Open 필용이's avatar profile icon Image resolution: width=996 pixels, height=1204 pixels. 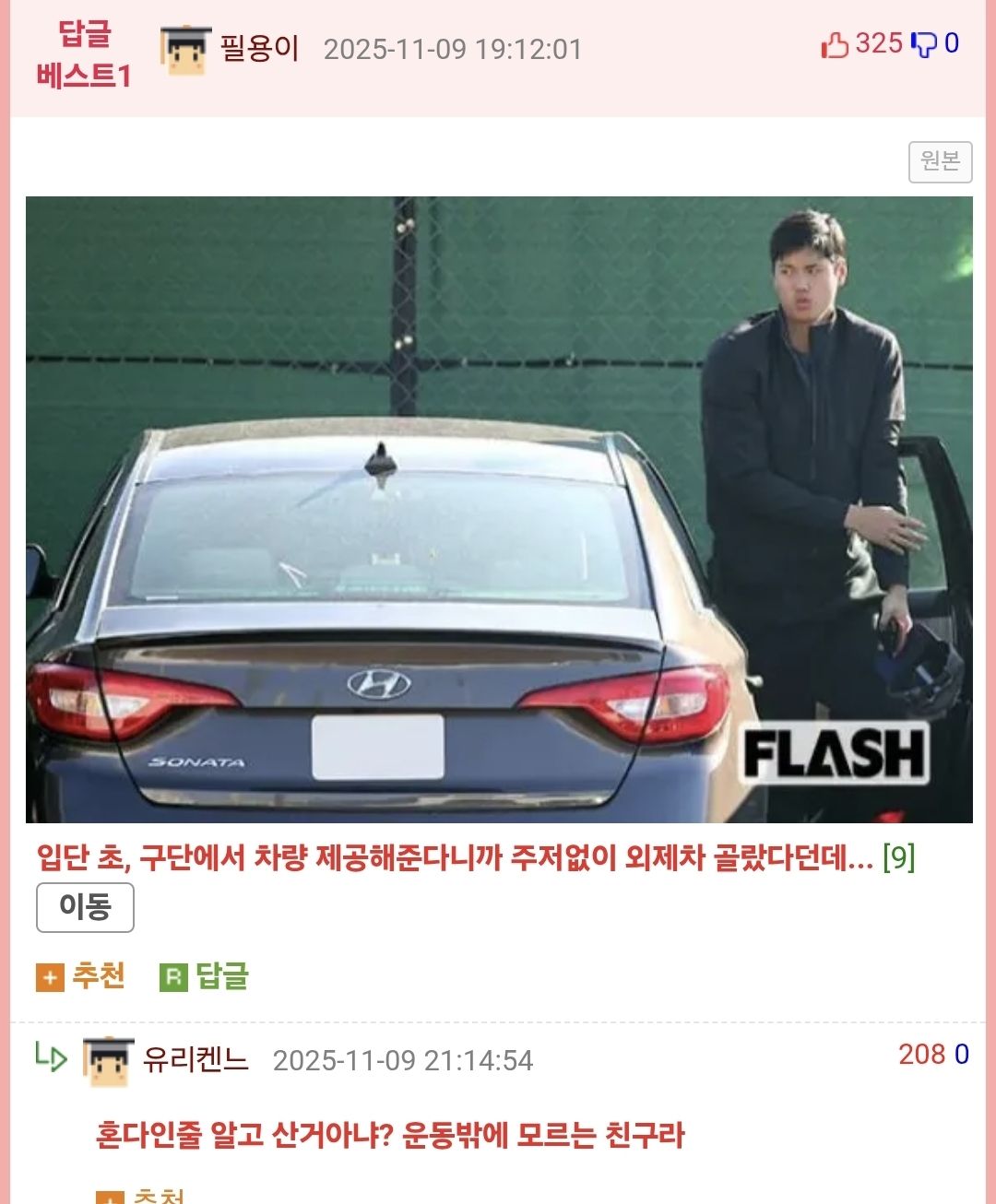coord(185,50)
